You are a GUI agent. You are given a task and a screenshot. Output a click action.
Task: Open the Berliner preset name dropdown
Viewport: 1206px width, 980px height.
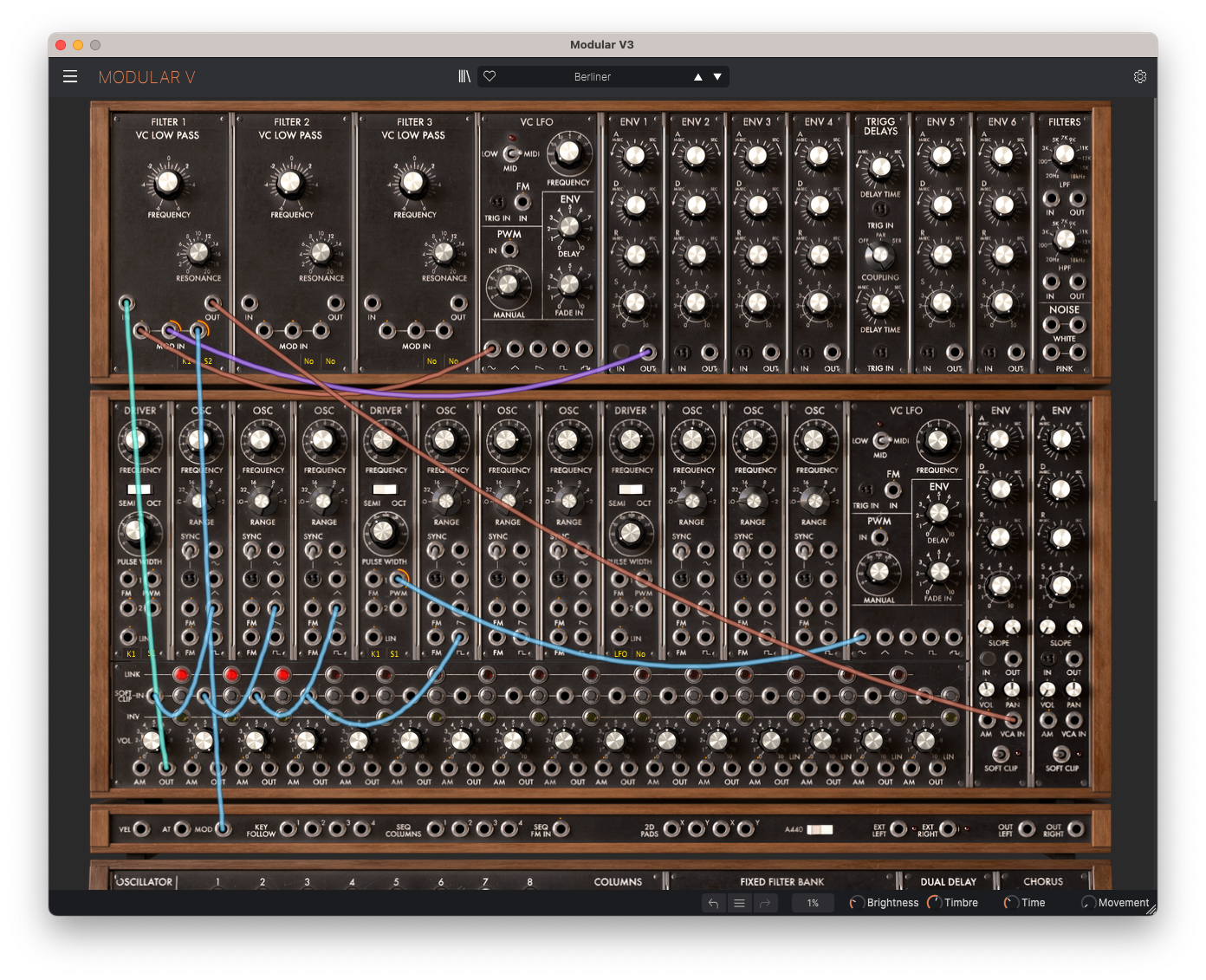593,77
